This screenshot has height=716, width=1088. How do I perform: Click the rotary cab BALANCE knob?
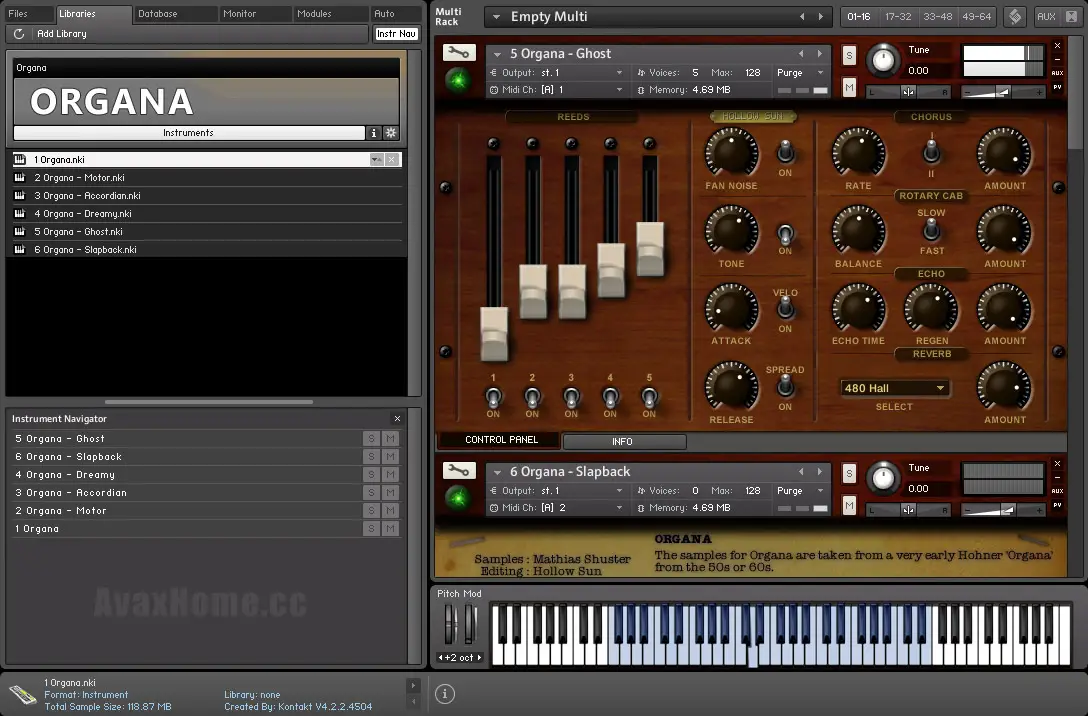(x=858, y=230)
